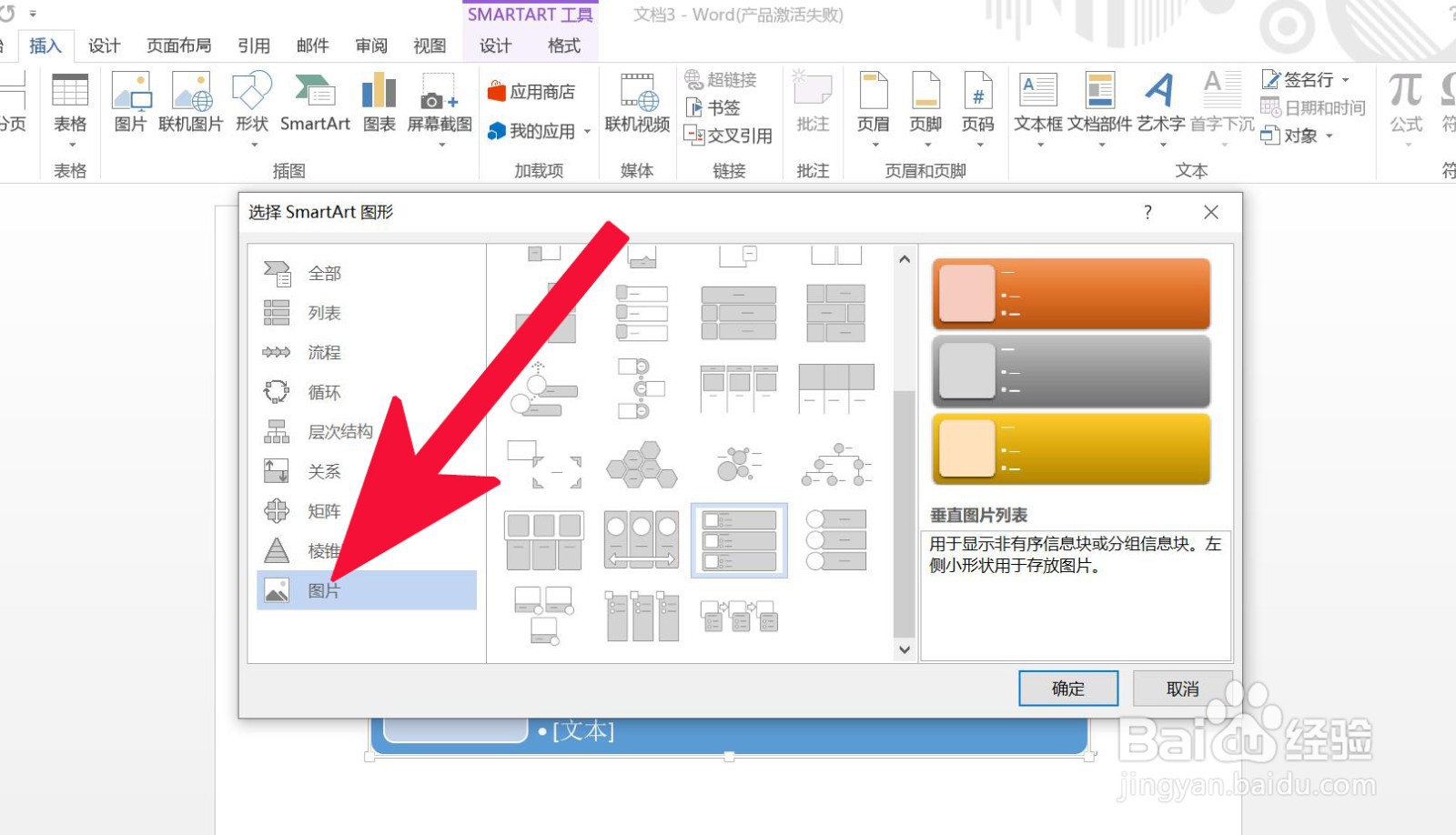Open the 应用商店 app store icon
1456x835 pixels.
535,90
